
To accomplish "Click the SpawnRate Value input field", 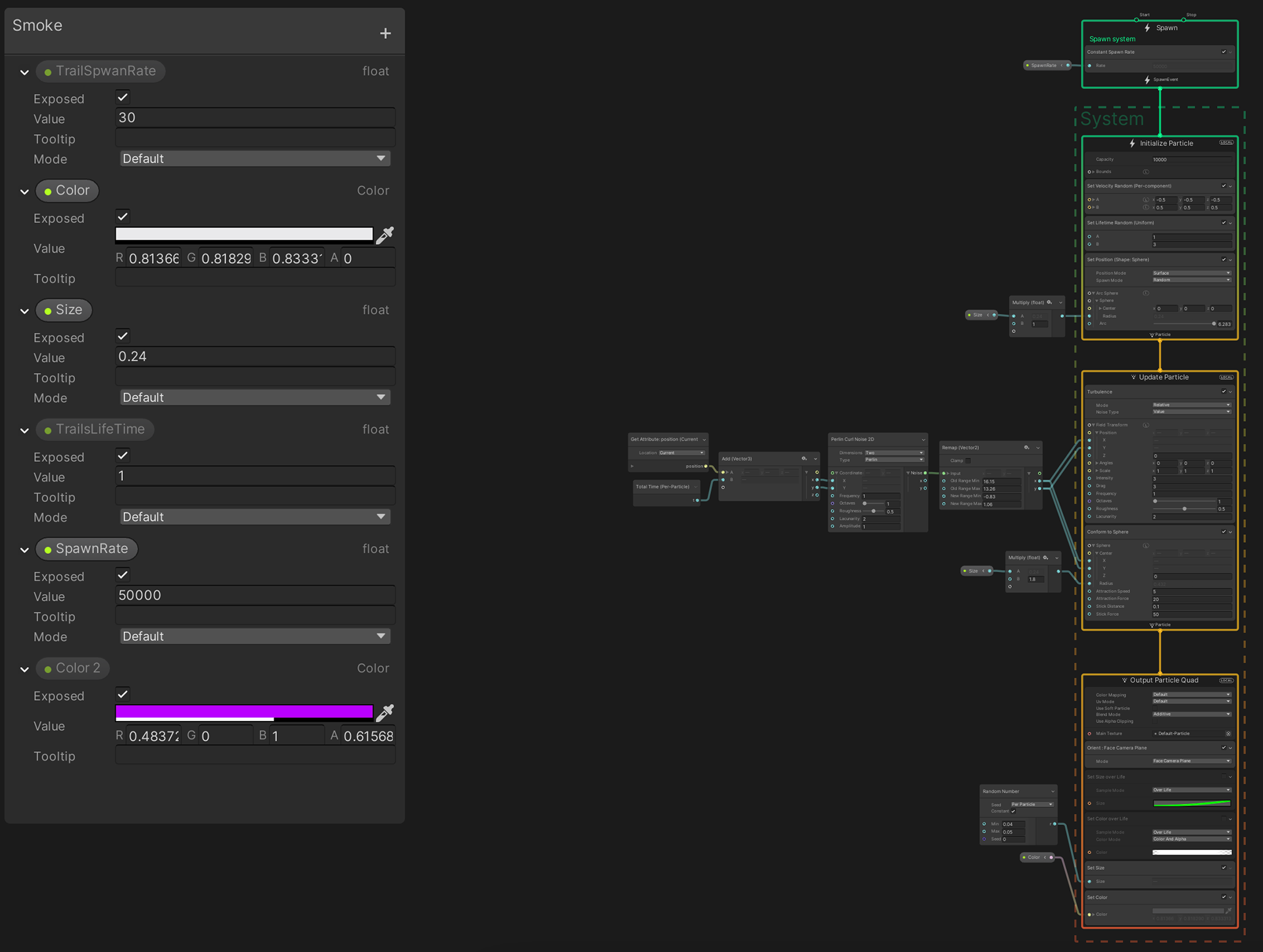I will [255, 595].
